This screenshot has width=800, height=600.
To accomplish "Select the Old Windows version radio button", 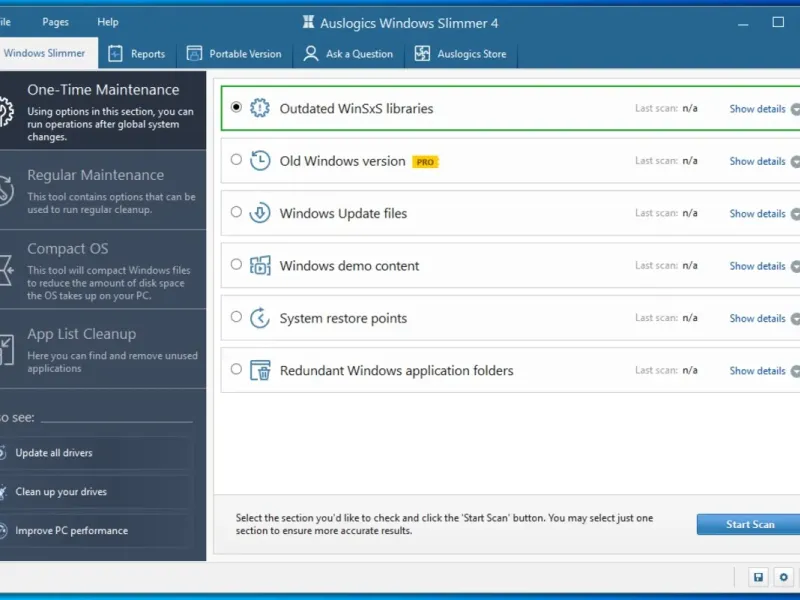I will (236, 160).
